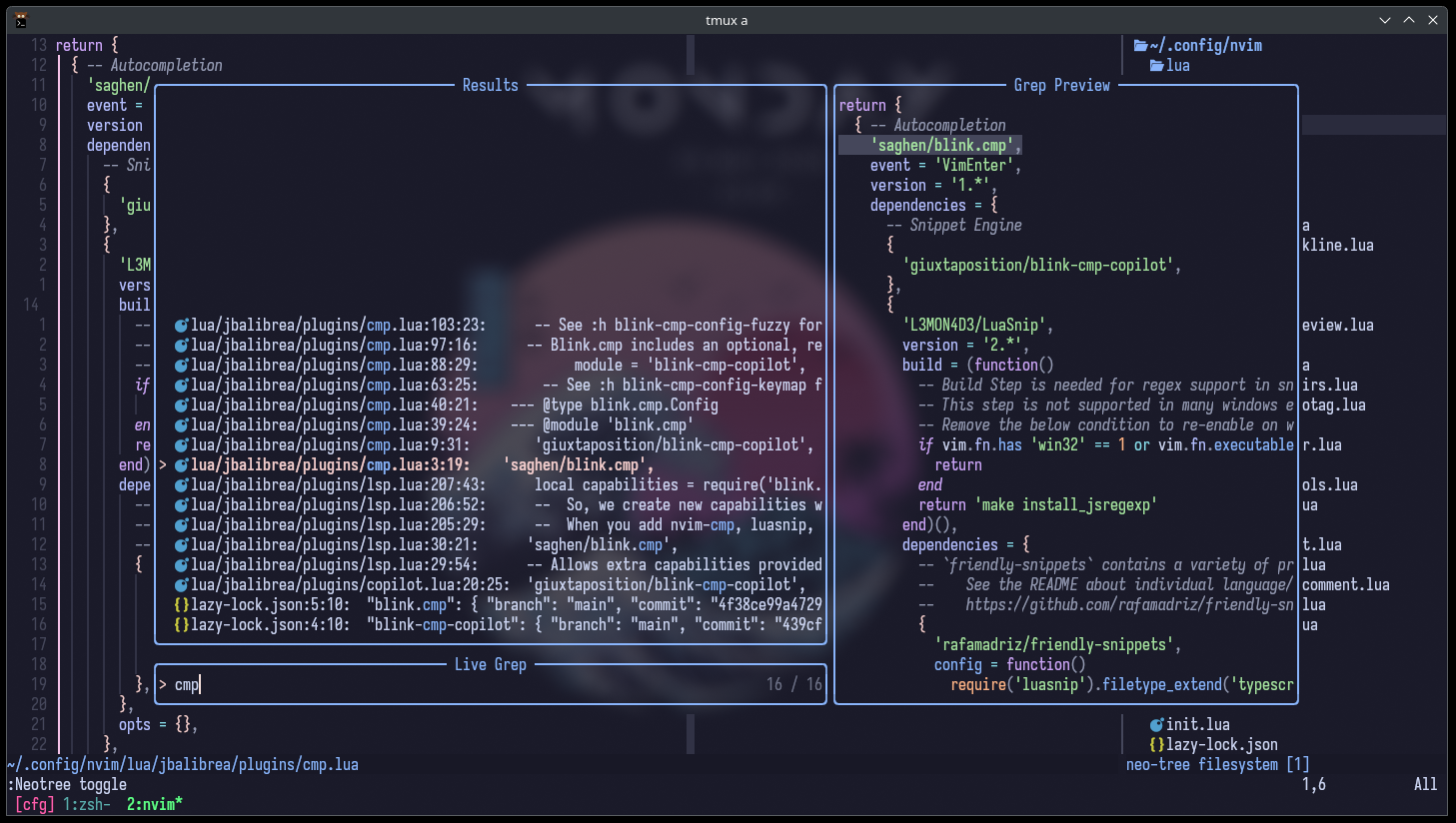The width and height of the screenshot is (1456, 823).
Task: Select result path lua/jbalibrea/plugins/lsp.lua:29:54
Action: 334,565
